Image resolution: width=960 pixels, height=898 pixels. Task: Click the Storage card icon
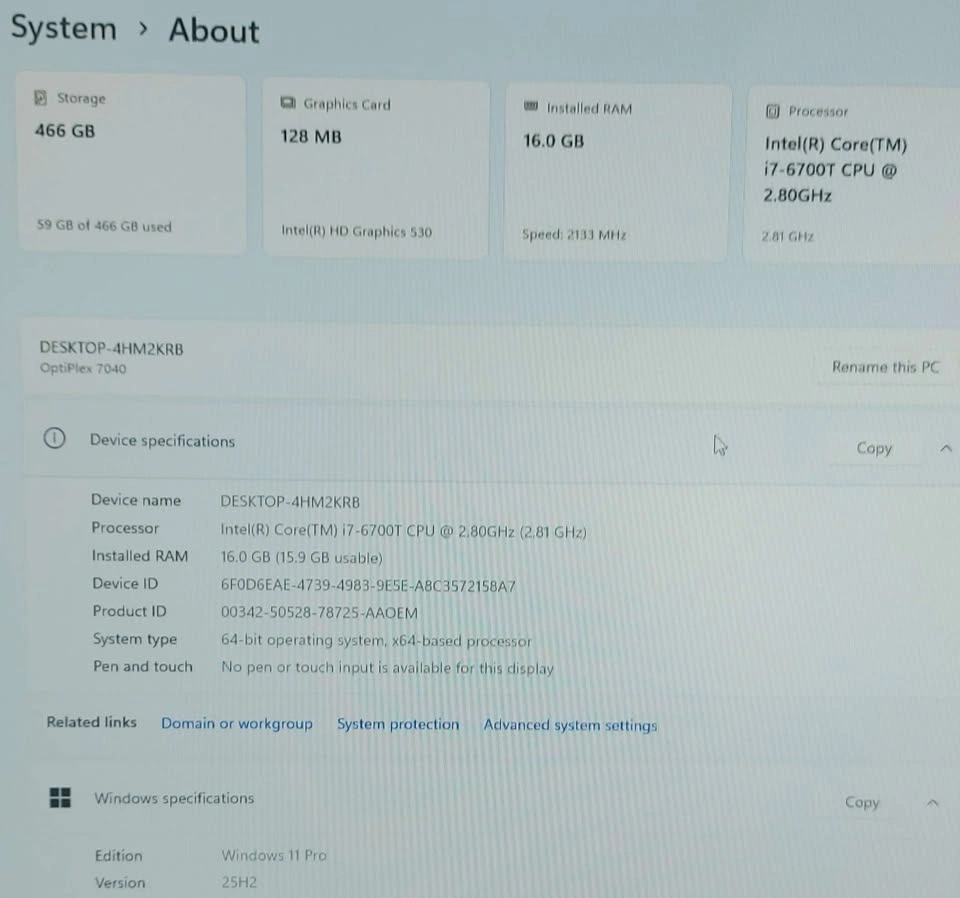[x=40, y=98]
